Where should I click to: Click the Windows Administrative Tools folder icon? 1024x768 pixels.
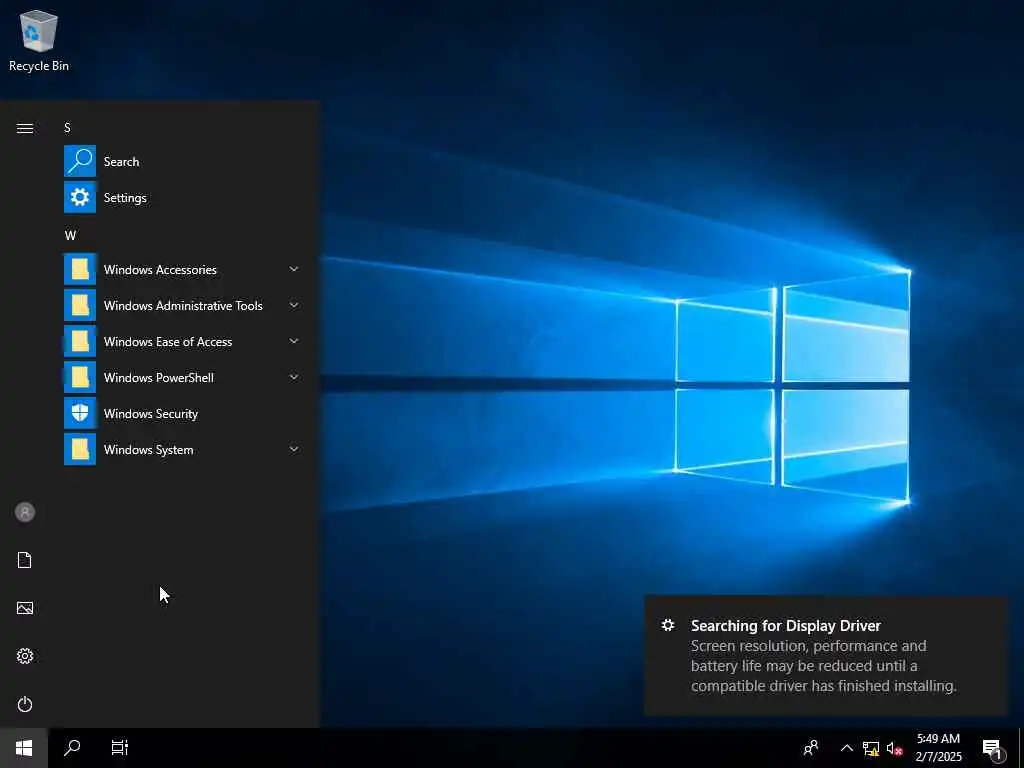click(x=80, y=305)
